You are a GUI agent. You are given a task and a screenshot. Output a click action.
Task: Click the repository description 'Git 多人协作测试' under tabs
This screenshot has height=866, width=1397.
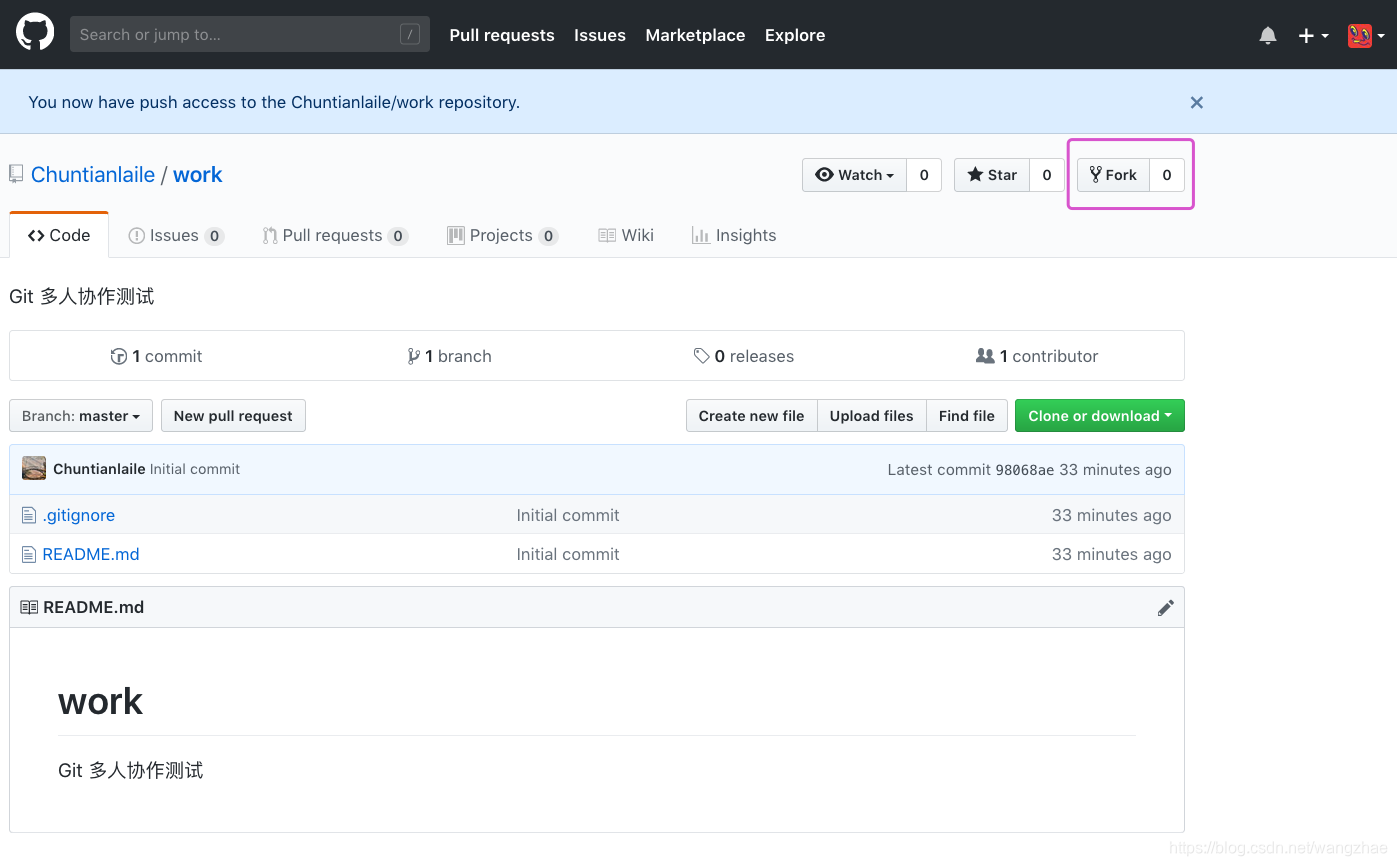[82, 296]
